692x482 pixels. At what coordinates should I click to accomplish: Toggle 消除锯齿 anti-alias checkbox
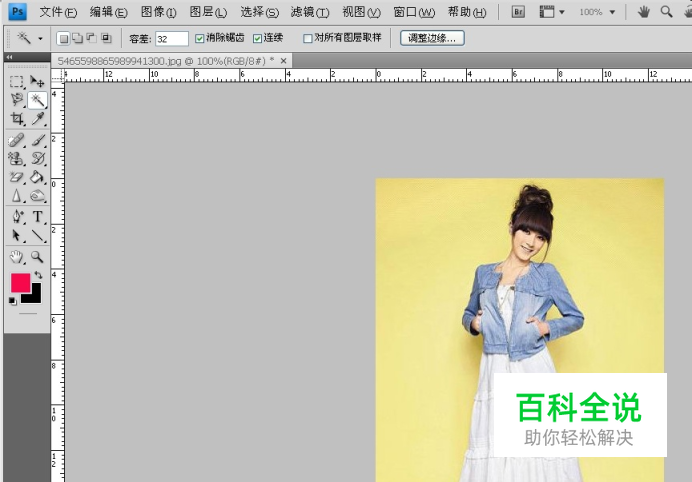coord(199,39)
